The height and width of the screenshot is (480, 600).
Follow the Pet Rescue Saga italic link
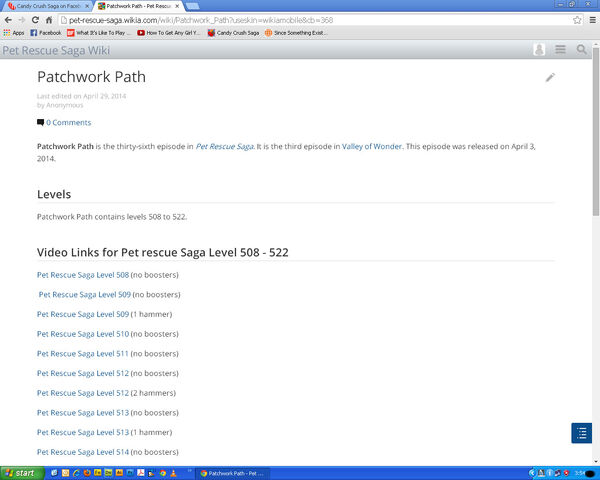pos(225,146)
